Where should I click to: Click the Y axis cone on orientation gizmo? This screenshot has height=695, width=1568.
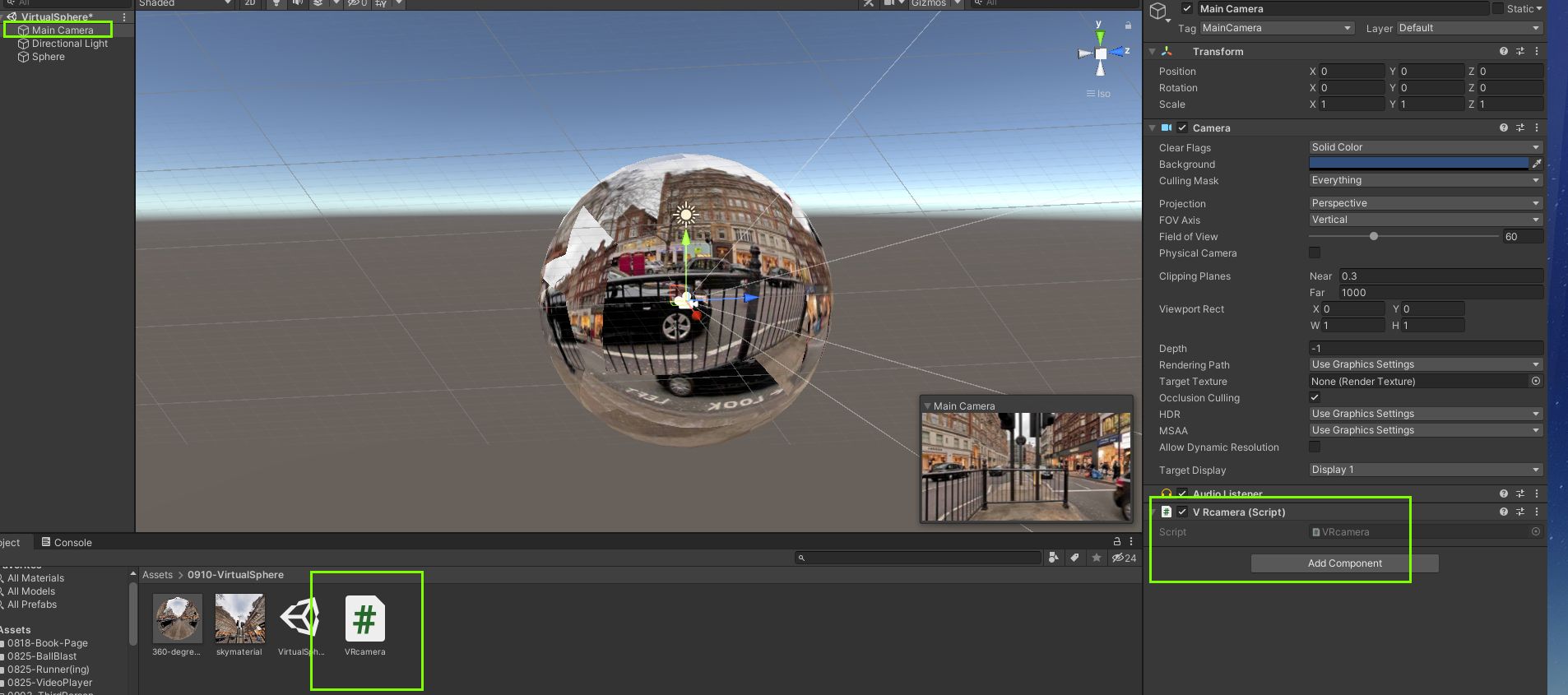pos(1100,37)
